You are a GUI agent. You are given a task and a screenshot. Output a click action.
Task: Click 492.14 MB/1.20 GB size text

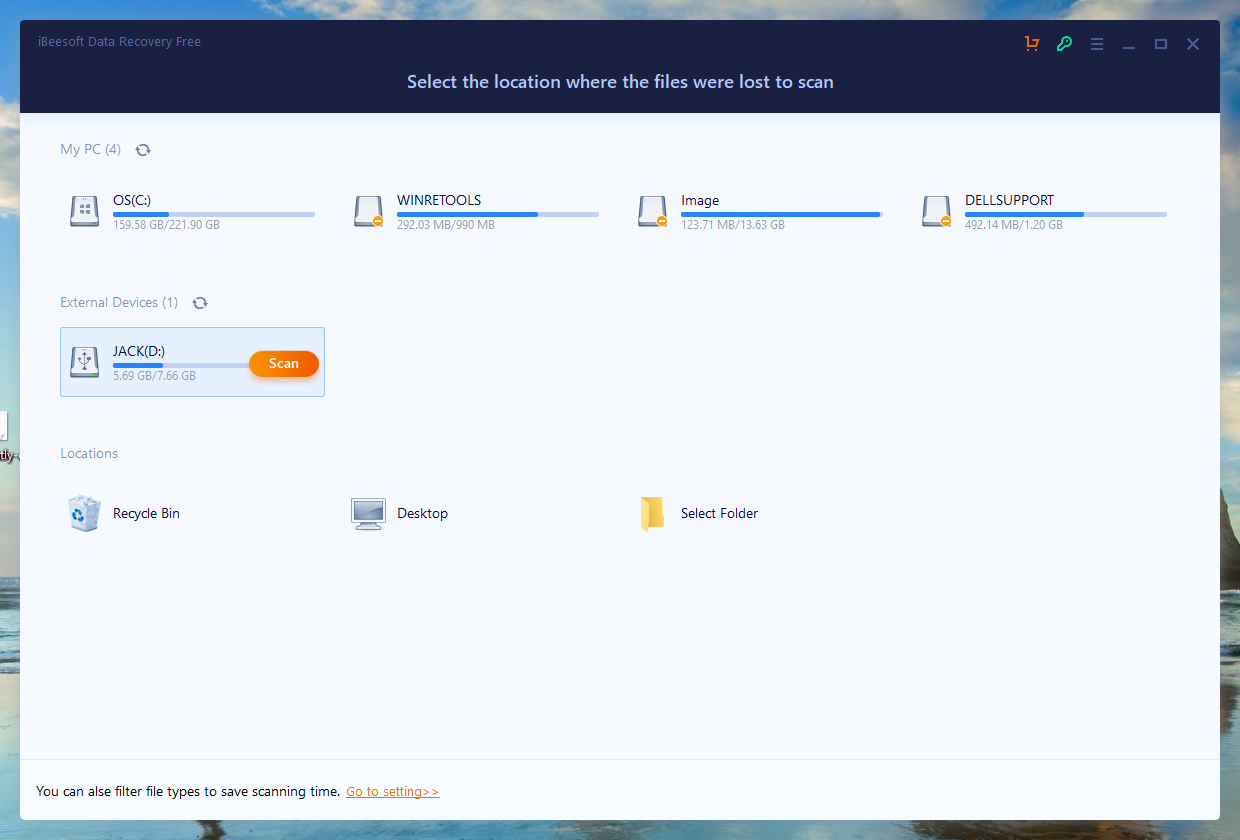(1014, 225)
